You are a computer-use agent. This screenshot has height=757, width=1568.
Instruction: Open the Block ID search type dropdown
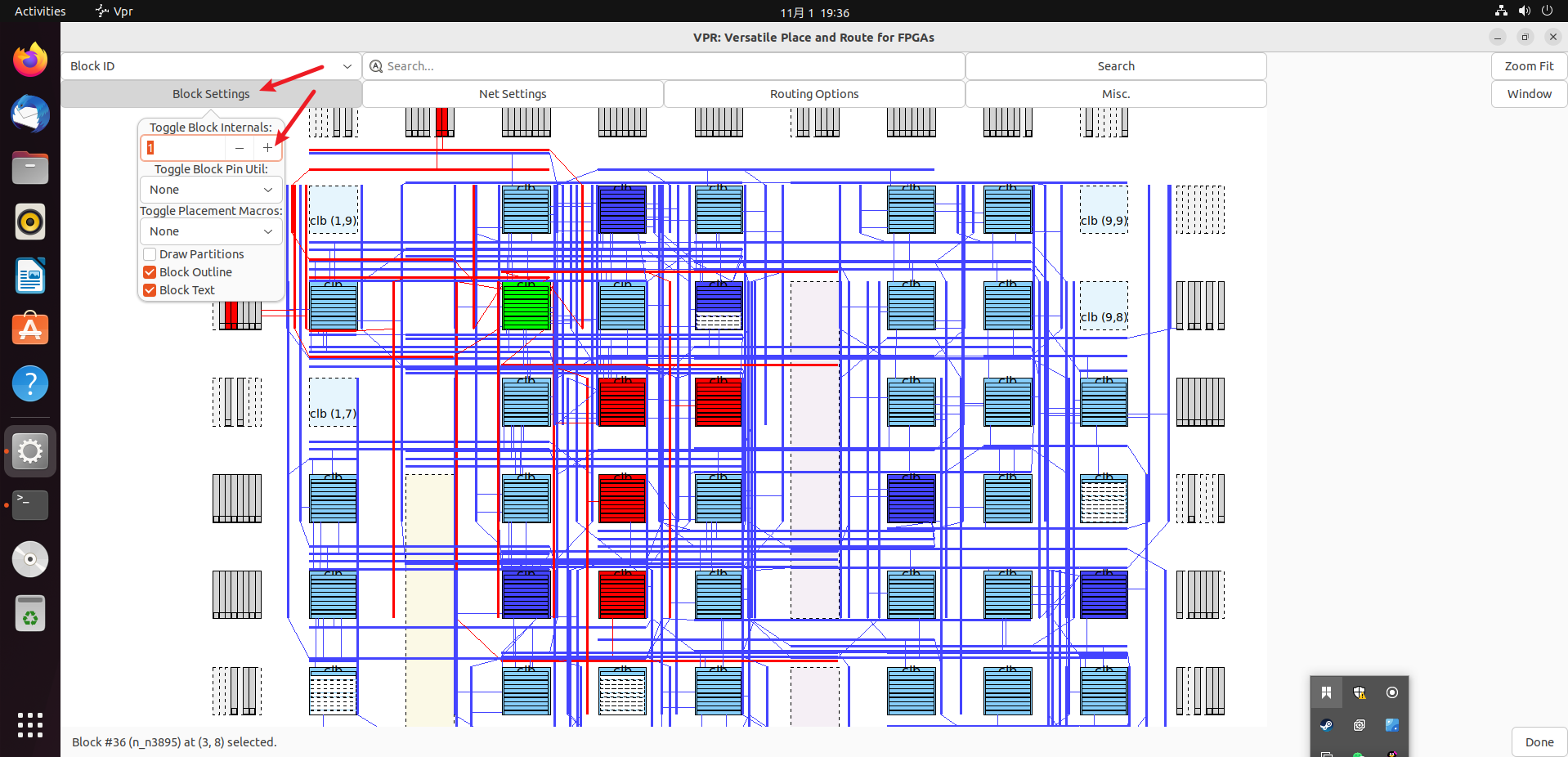click(x=211, y=66)
